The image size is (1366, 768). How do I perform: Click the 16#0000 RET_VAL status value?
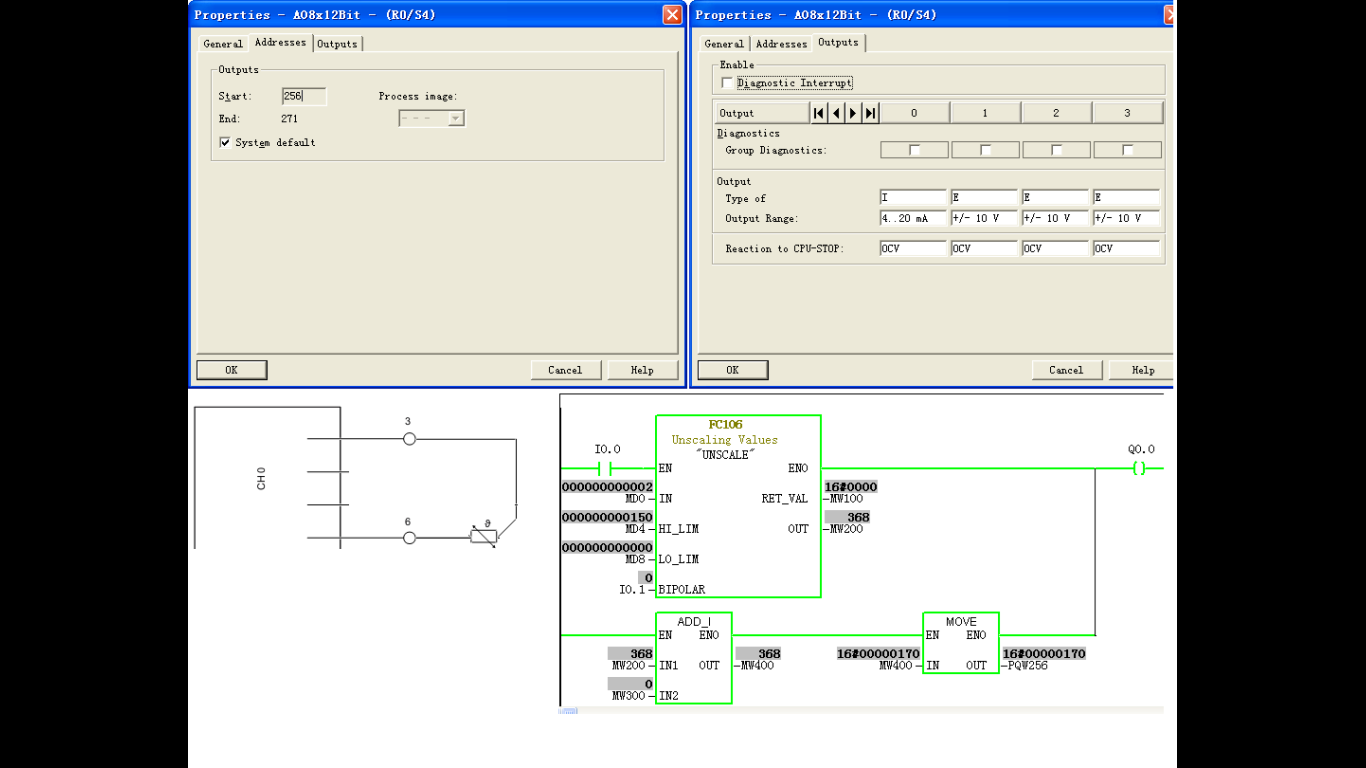(851, 487)
